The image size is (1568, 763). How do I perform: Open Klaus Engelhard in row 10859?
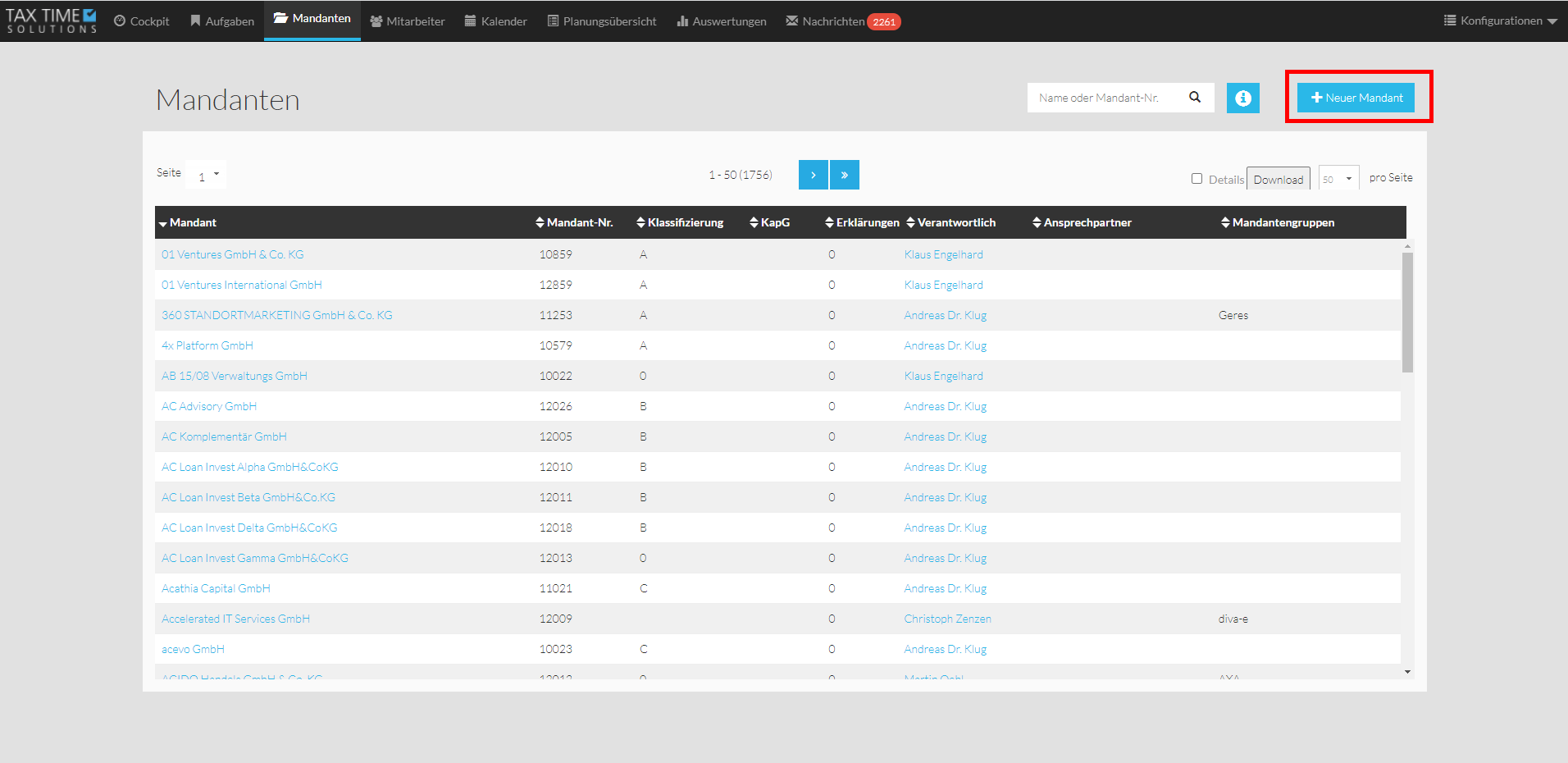944,254
